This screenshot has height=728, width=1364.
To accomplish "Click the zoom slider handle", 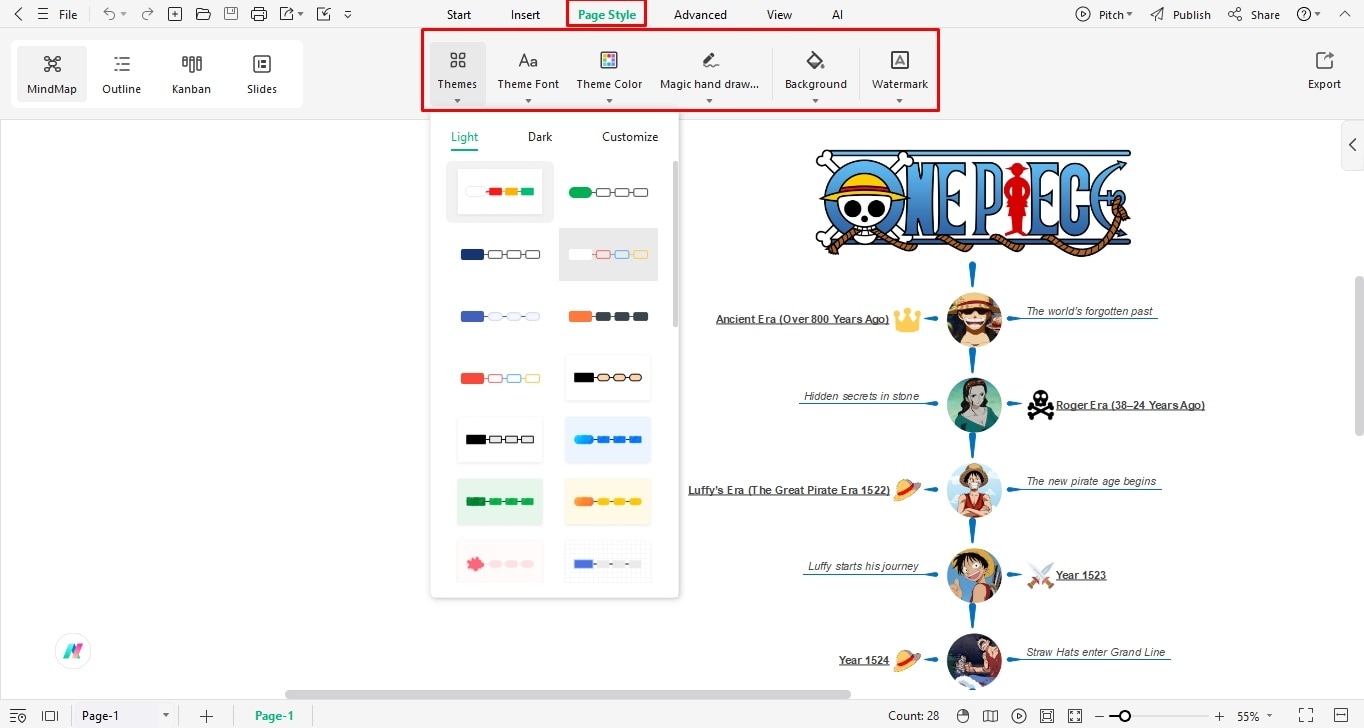I will (1125, 716).
